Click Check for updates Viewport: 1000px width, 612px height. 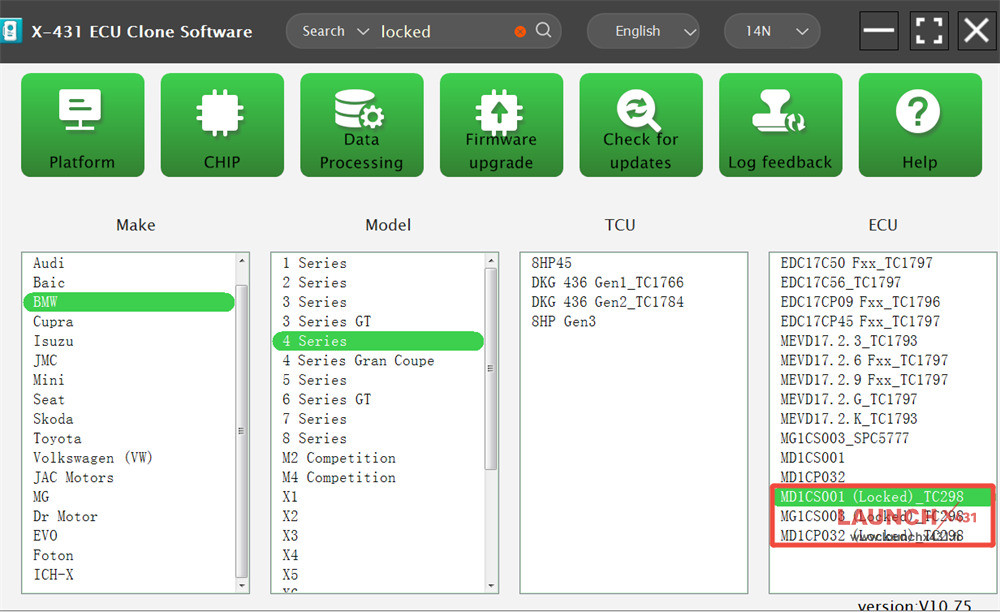tap(641, 125)
